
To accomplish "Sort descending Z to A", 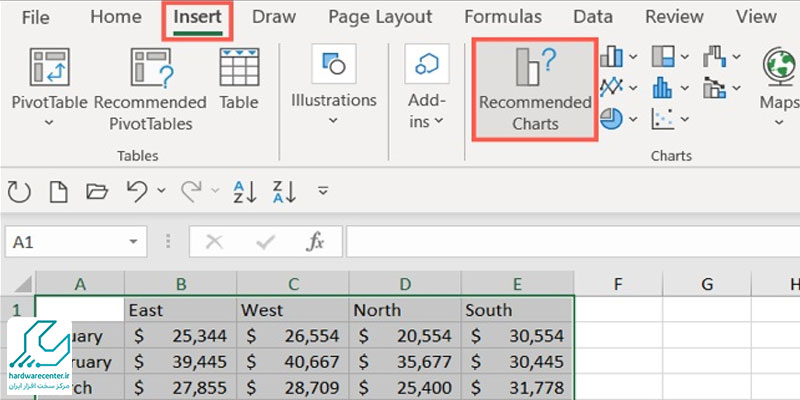I will (x=284, y=192).
